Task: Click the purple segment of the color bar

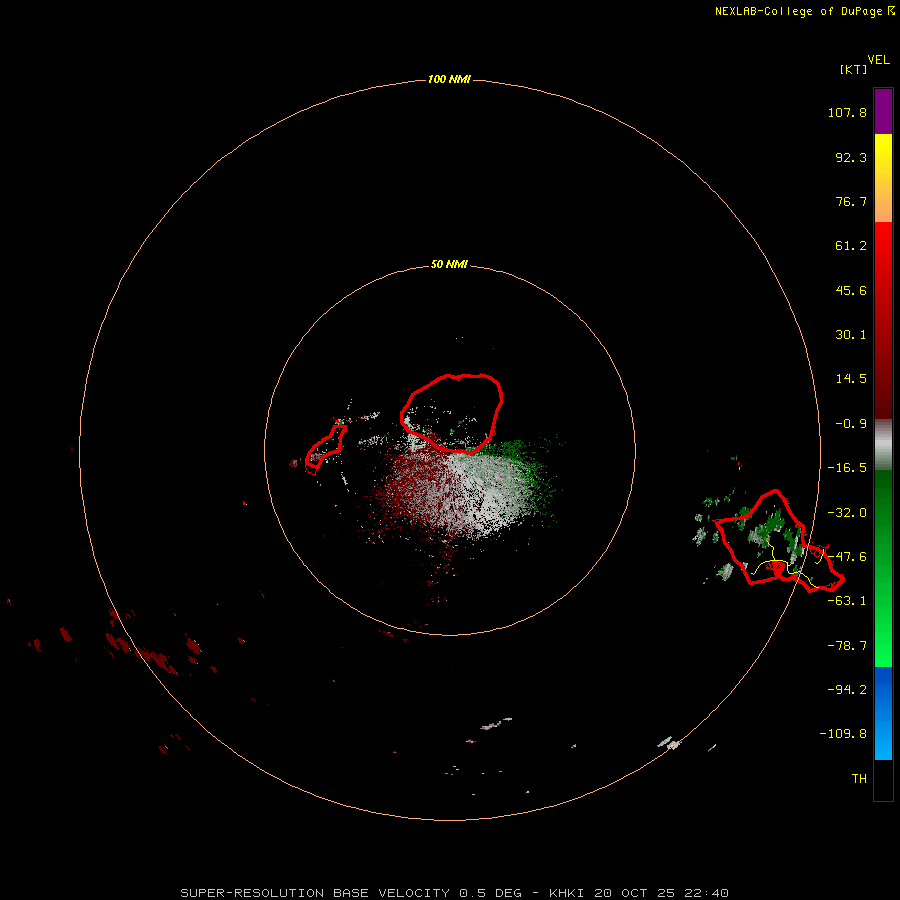Action: tap(883, 112)
